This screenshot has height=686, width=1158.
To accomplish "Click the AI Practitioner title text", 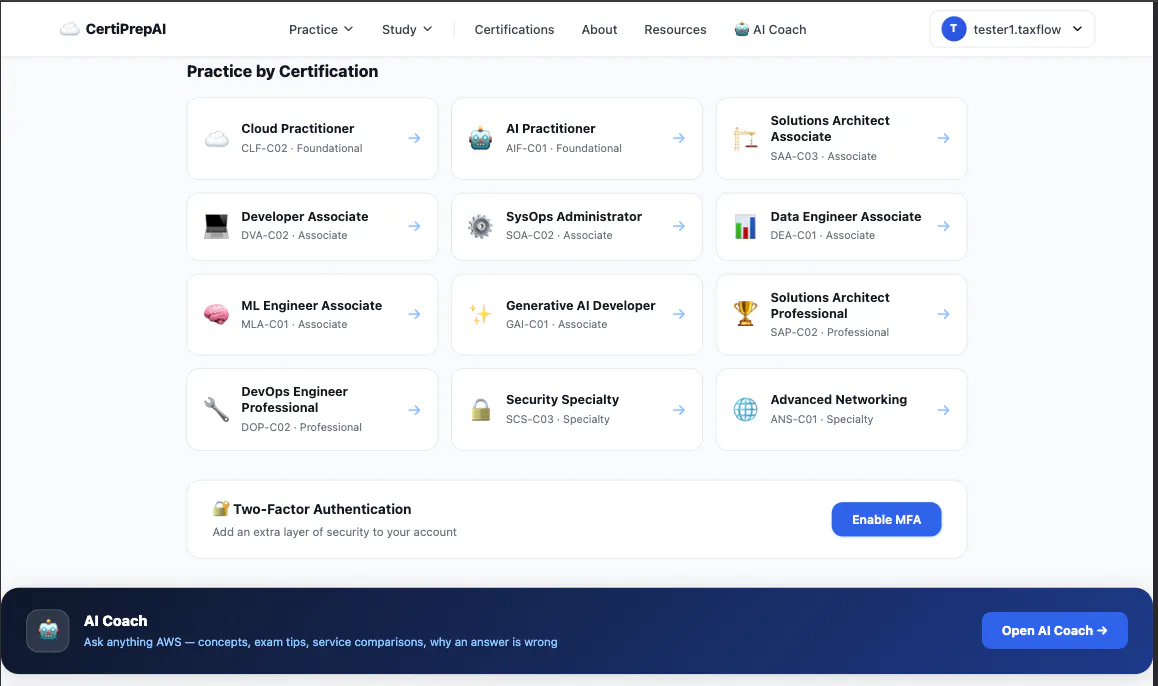I will [x=550, y=128].
